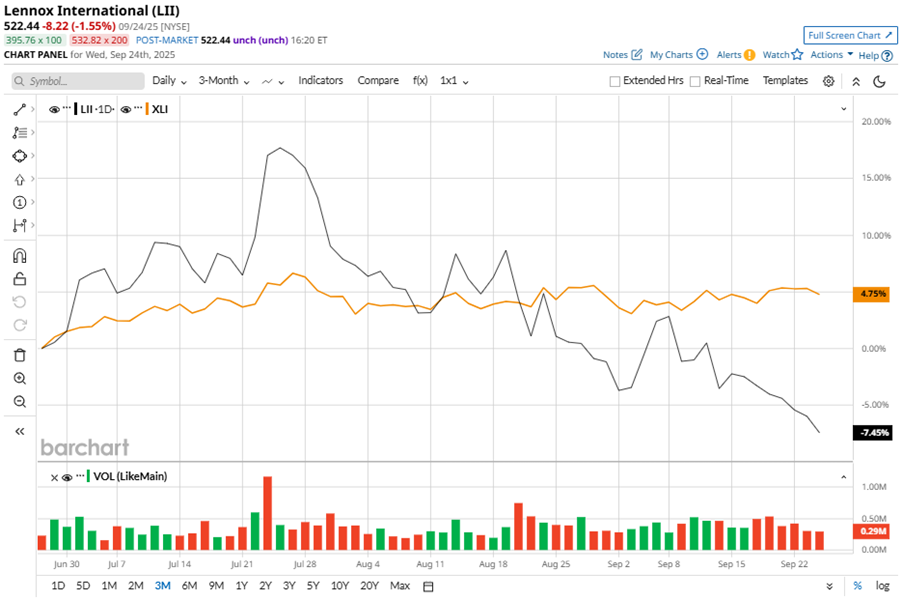Click the My Charts link
Image resolution: width=902 pixels, height=600 pixels.
point(671,55)
